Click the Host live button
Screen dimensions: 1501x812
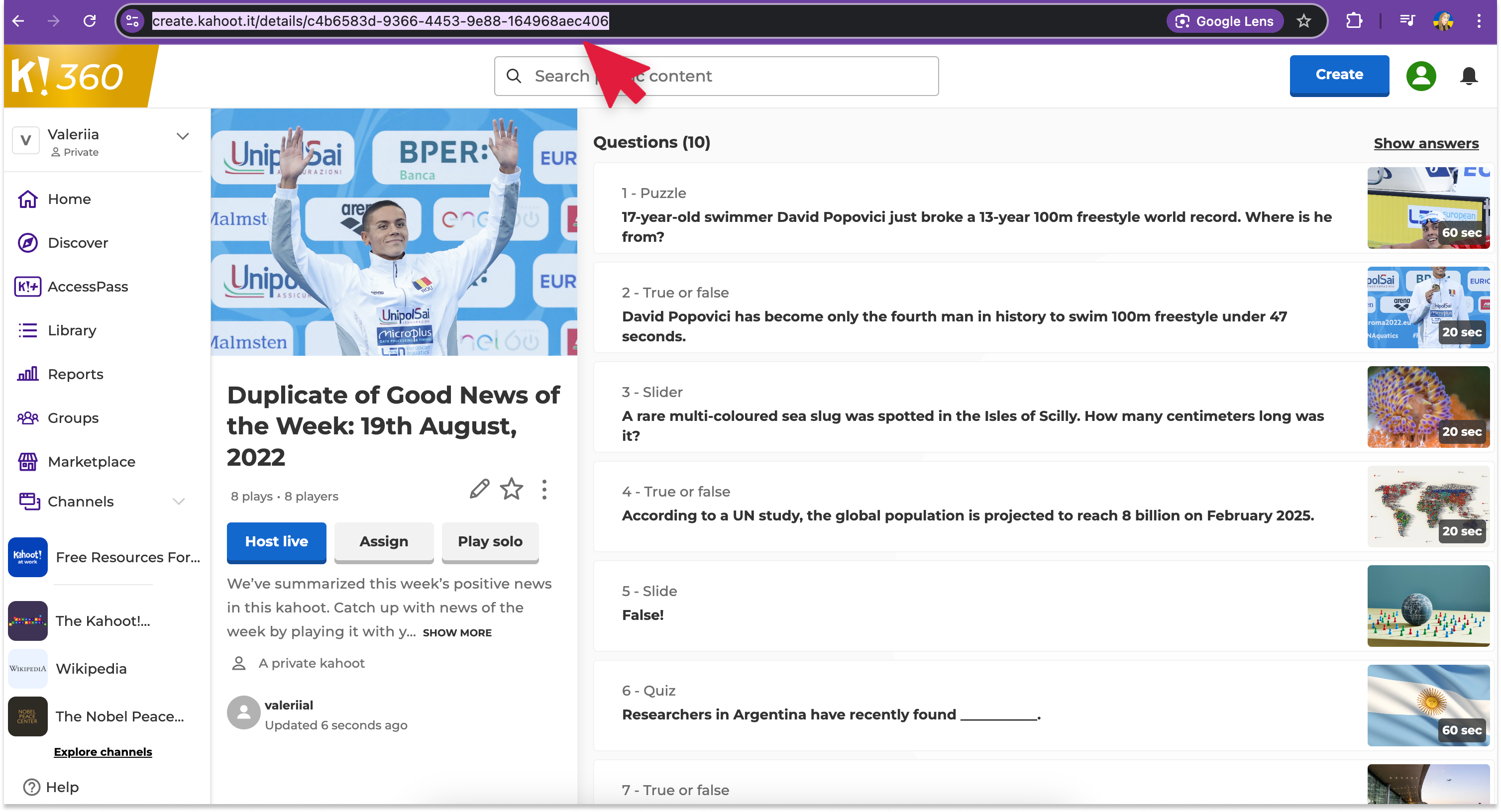point(276,542)
